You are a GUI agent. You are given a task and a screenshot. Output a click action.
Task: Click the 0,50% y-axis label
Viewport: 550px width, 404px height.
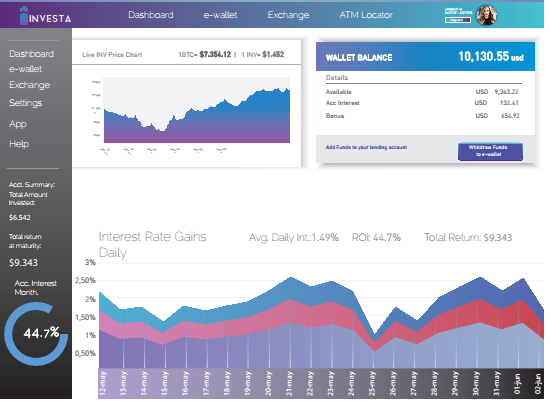pyautogui.click(x=85, y=353)
